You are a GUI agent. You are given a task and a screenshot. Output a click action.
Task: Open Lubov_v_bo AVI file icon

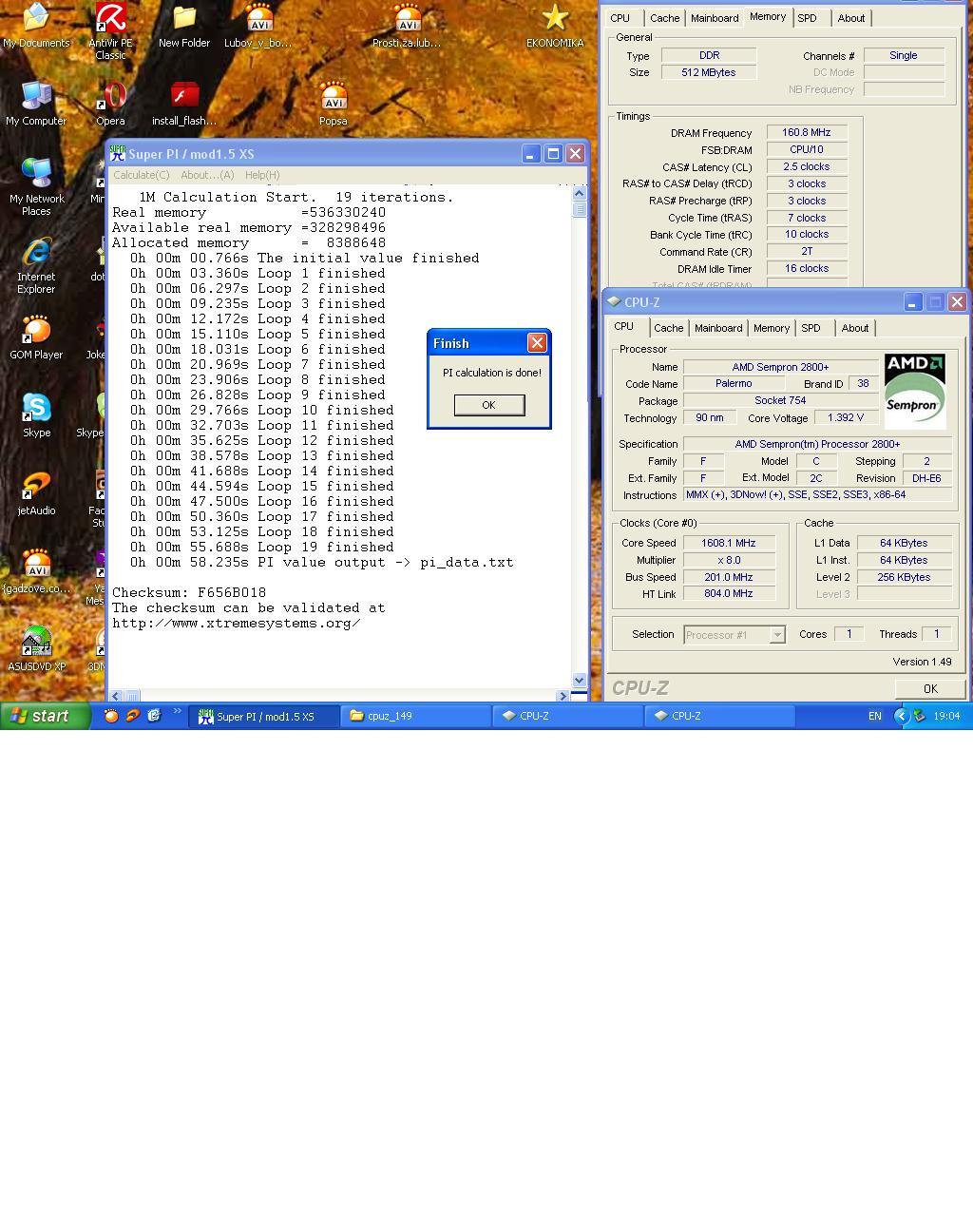tap(258, 26)
